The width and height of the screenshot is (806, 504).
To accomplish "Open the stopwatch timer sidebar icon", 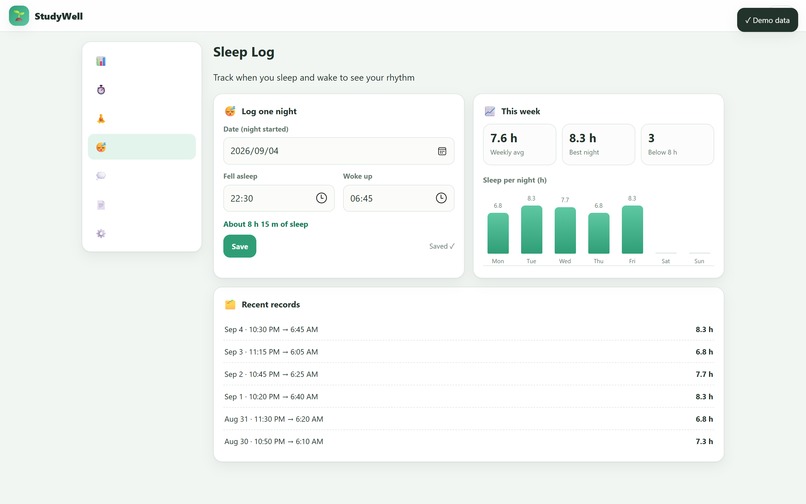I will coord(101,90).
